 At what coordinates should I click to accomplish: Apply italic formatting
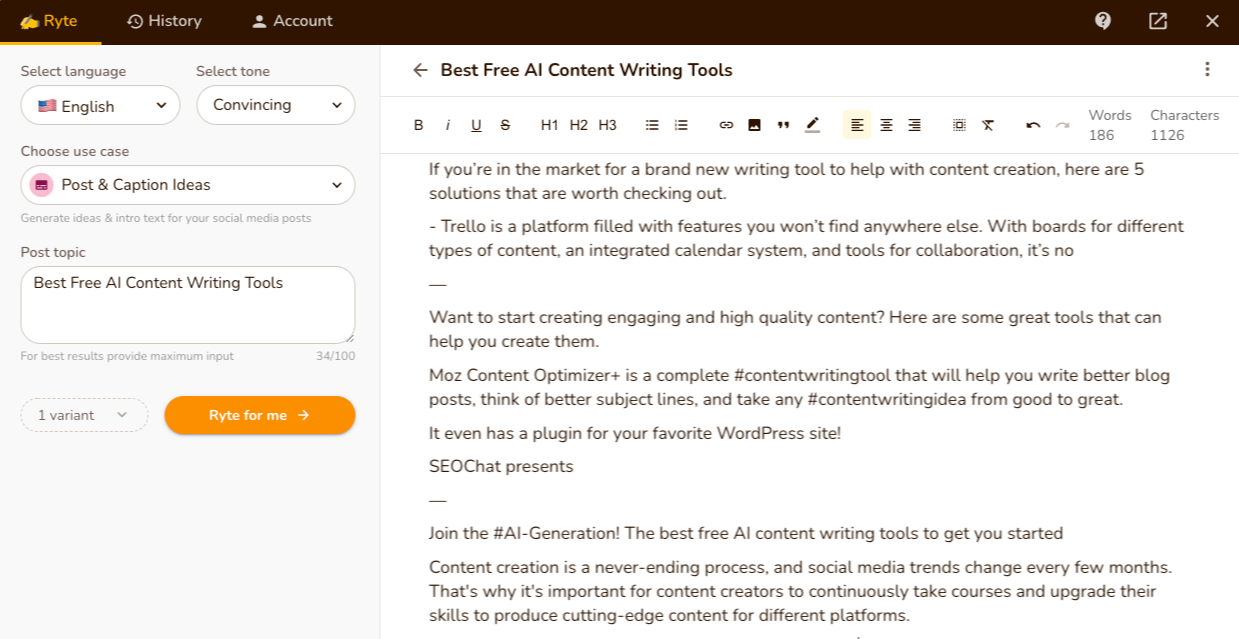coord(447,125)
